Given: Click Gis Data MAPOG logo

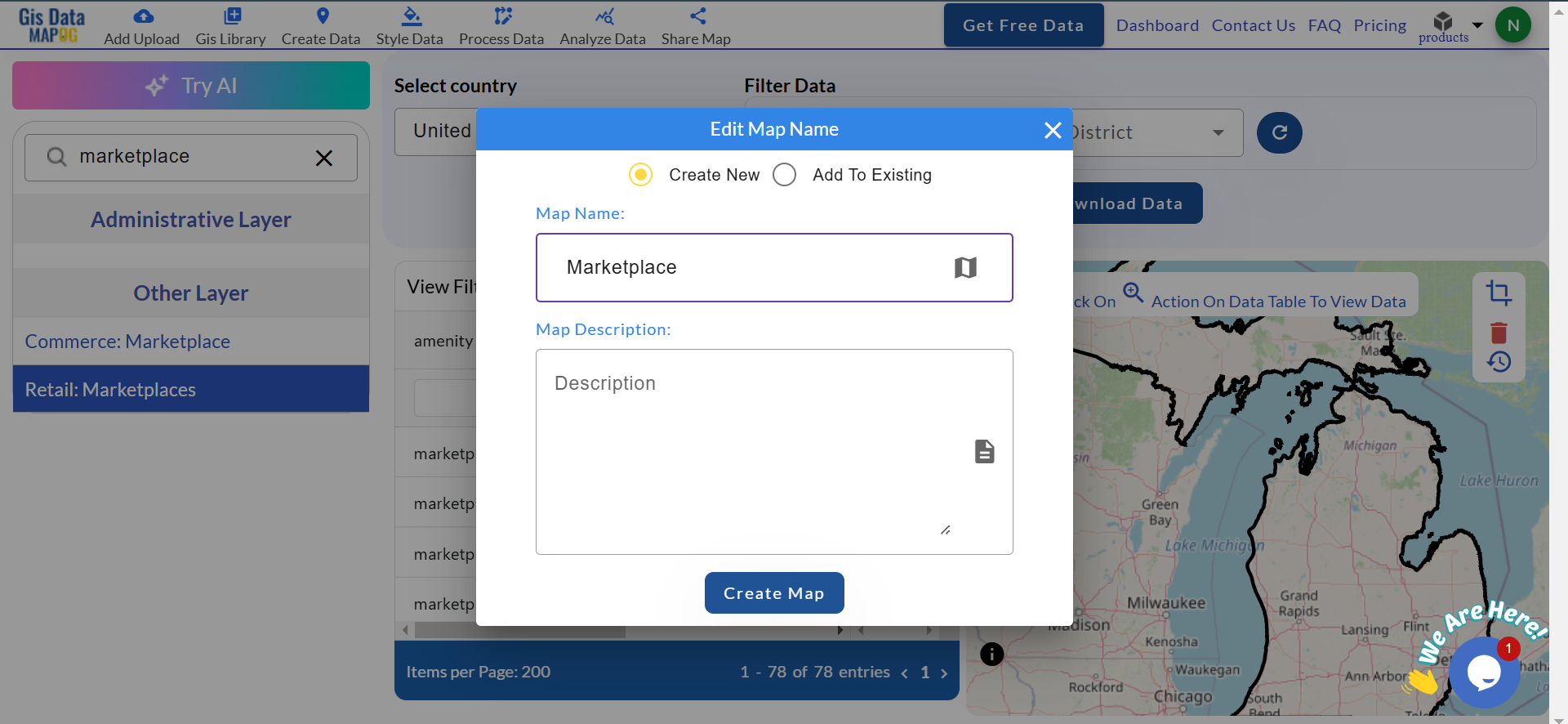Looking at the screenshot, I should click(x=51, y=25).
